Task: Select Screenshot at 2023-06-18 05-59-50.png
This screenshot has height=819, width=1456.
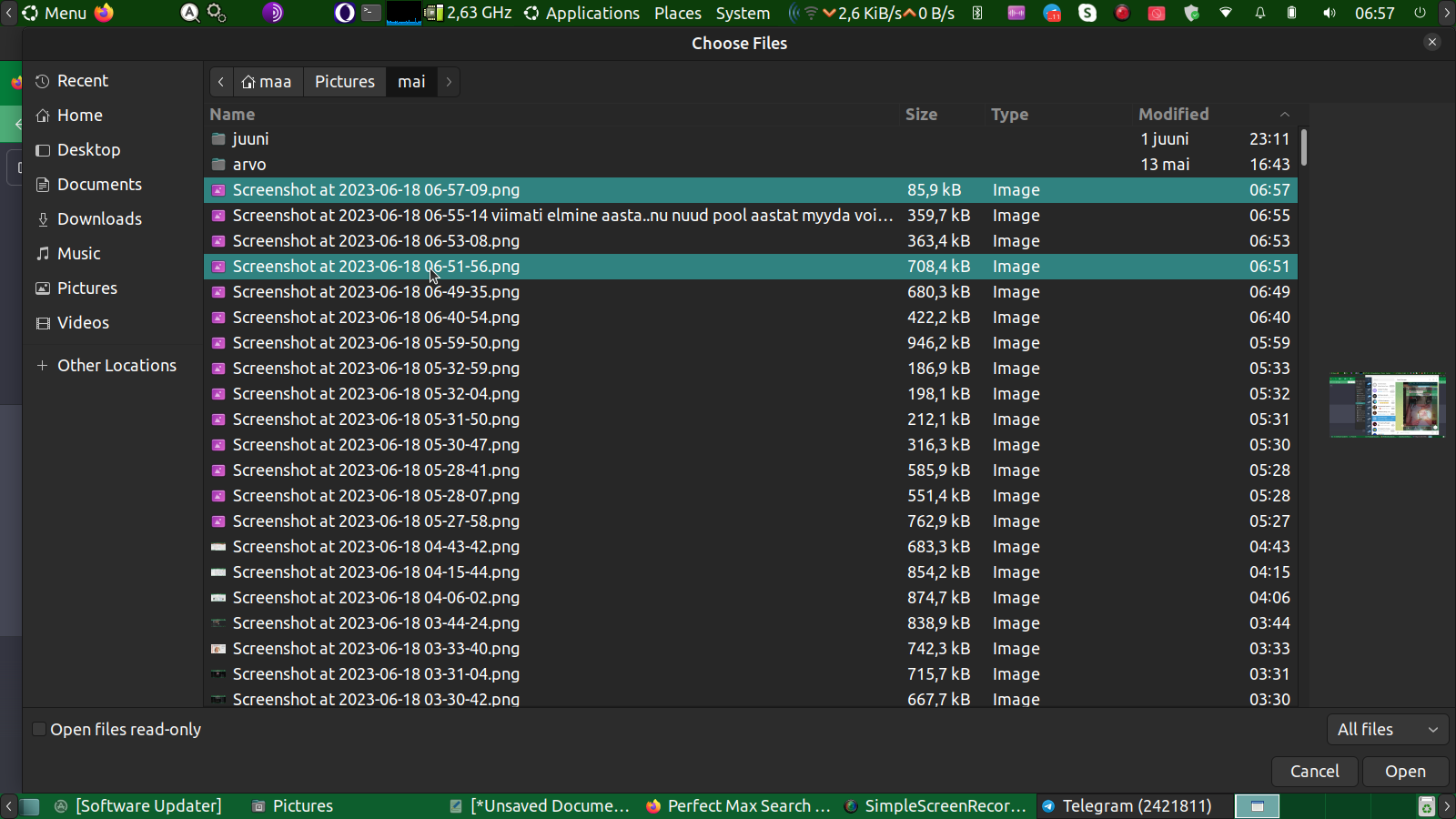Action: 376,343
